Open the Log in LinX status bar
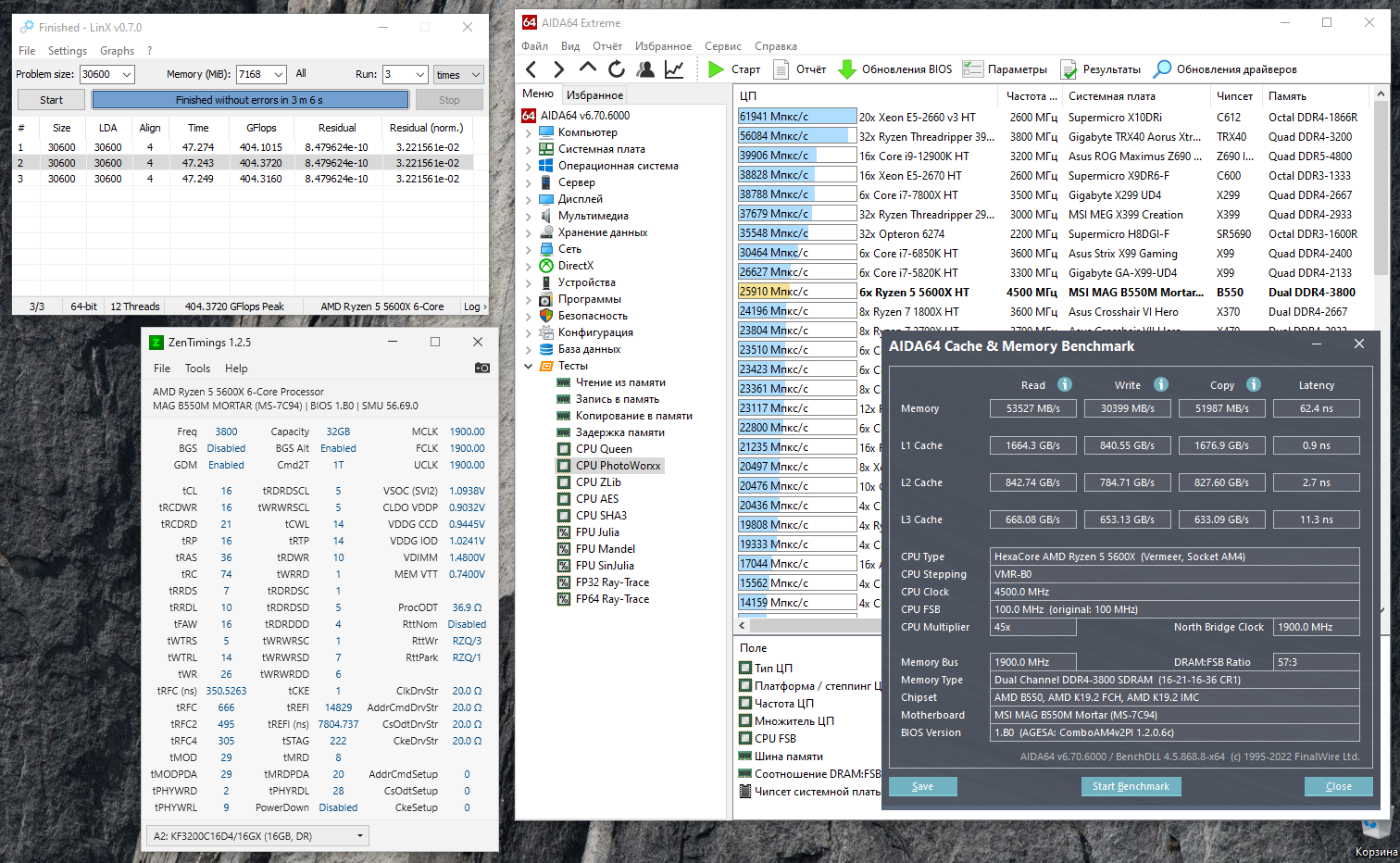Screen dimensions: 1400x863 [x=474, y=306]
